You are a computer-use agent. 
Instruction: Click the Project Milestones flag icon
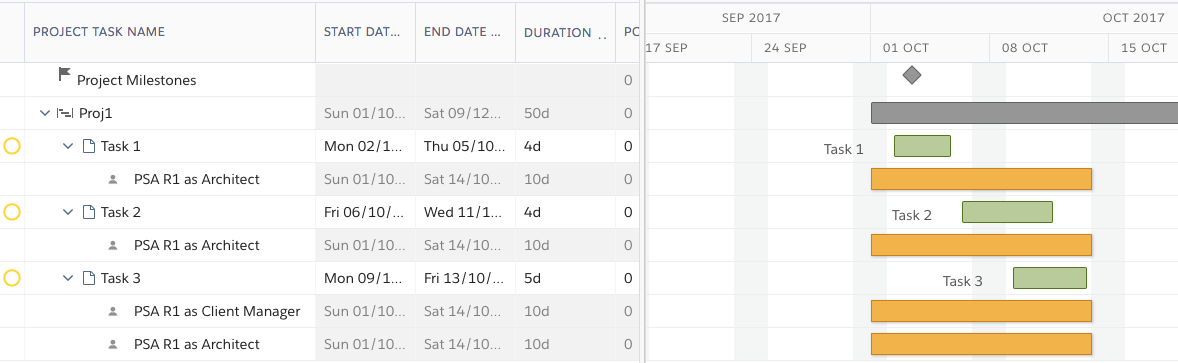click(65, 75)
